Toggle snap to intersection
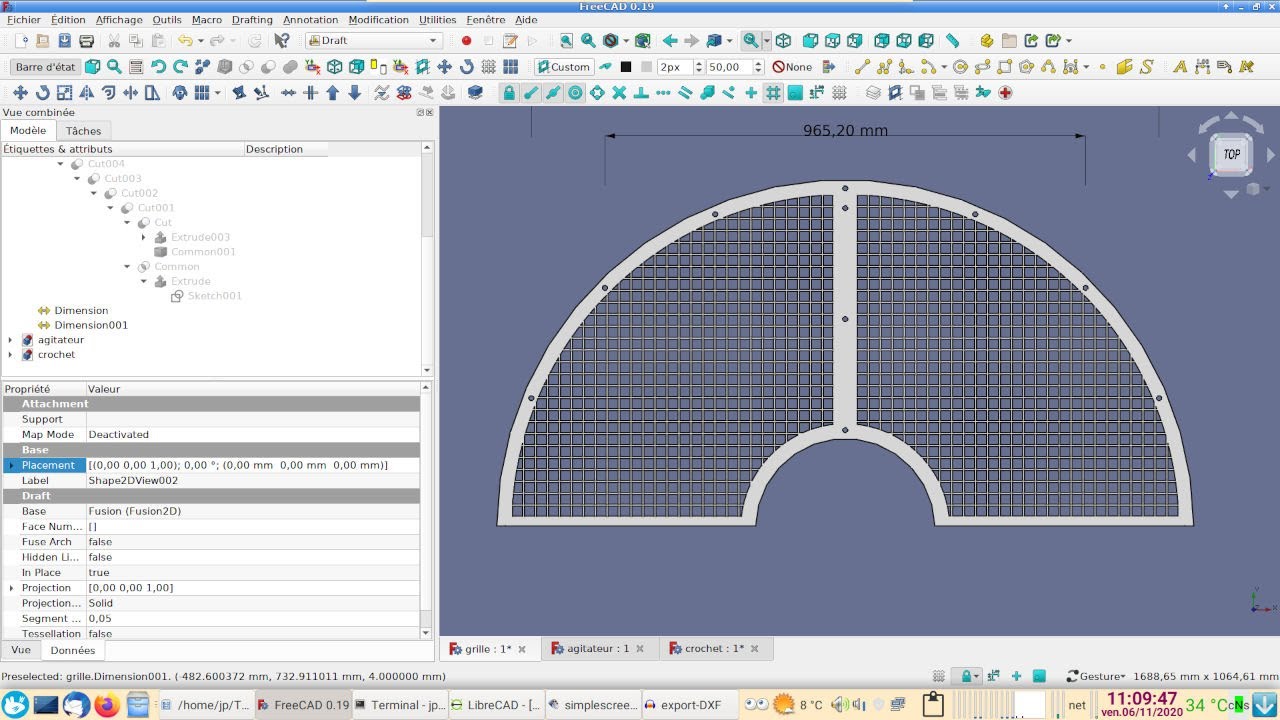This screenshot has height=720, width=1280. click(619, 93)
